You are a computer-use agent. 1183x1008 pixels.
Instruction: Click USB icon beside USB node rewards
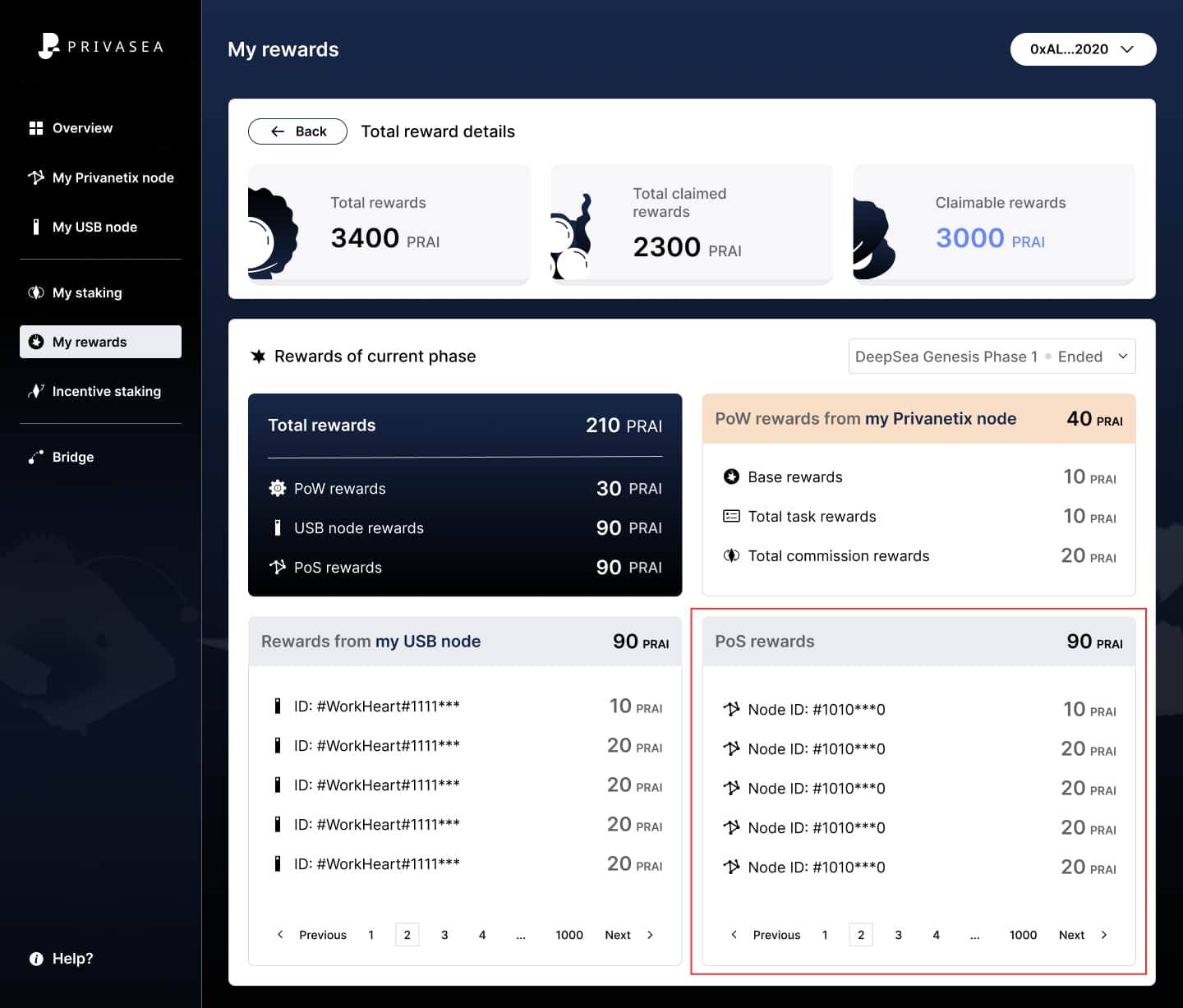(x=278, y=527)
